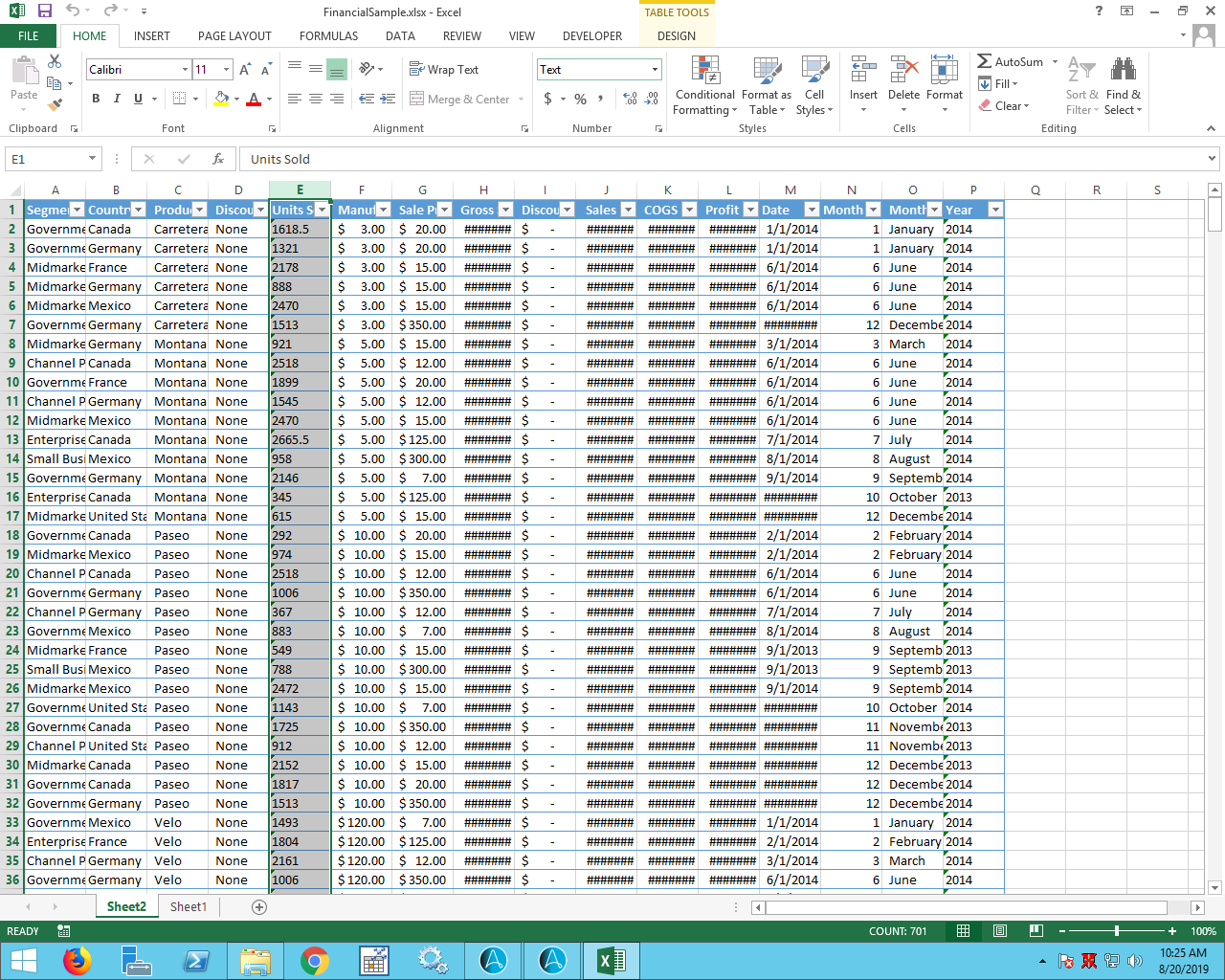Expand the Number Format dropdown
The width and height of the screenshot is (1225, 980).
click(655, 70)
